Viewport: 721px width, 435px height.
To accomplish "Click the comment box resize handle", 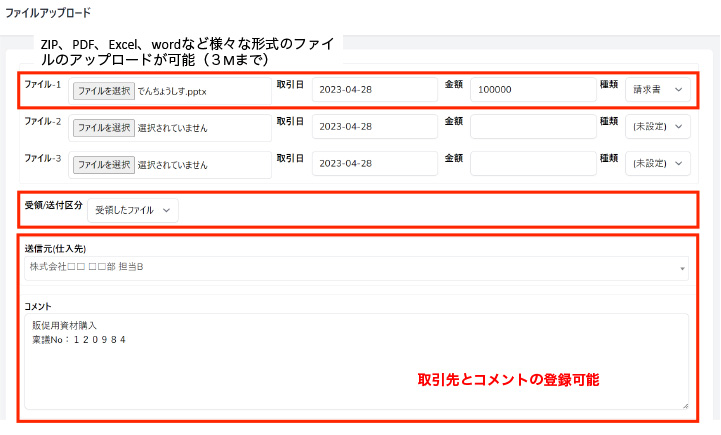I will 685,405.
